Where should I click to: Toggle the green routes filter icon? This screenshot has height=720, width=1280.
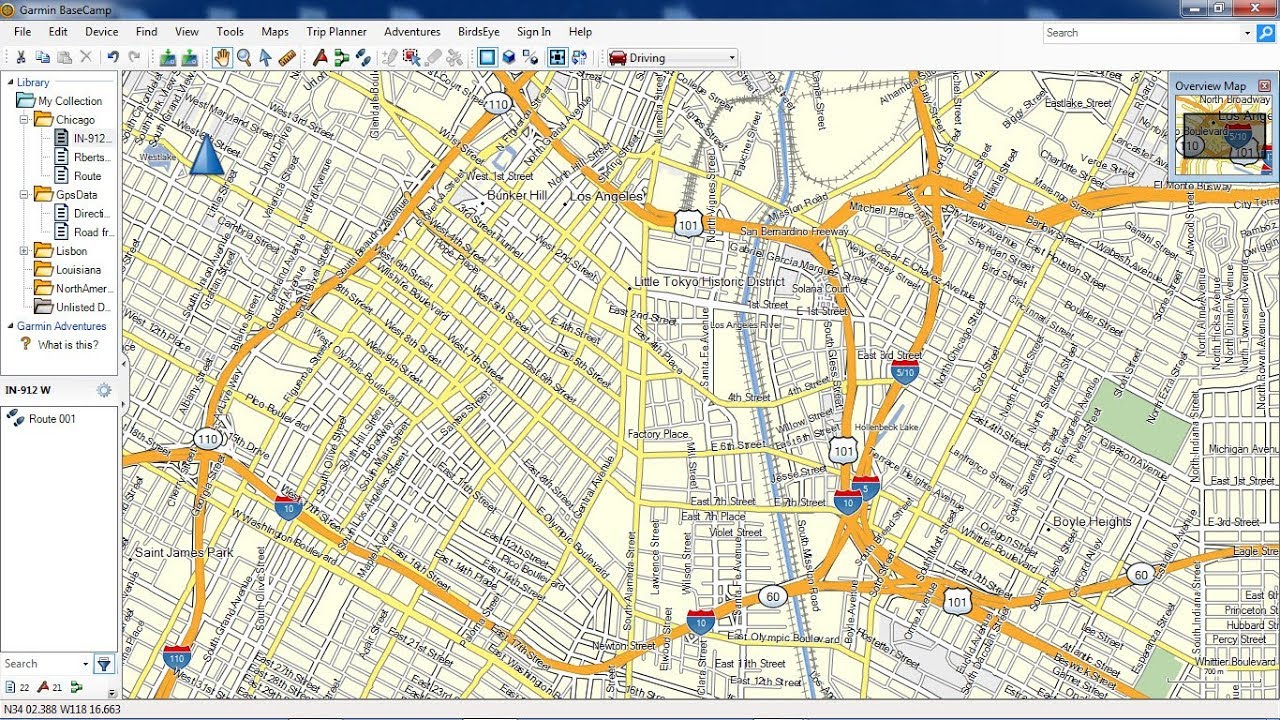[x=77, y=687]
